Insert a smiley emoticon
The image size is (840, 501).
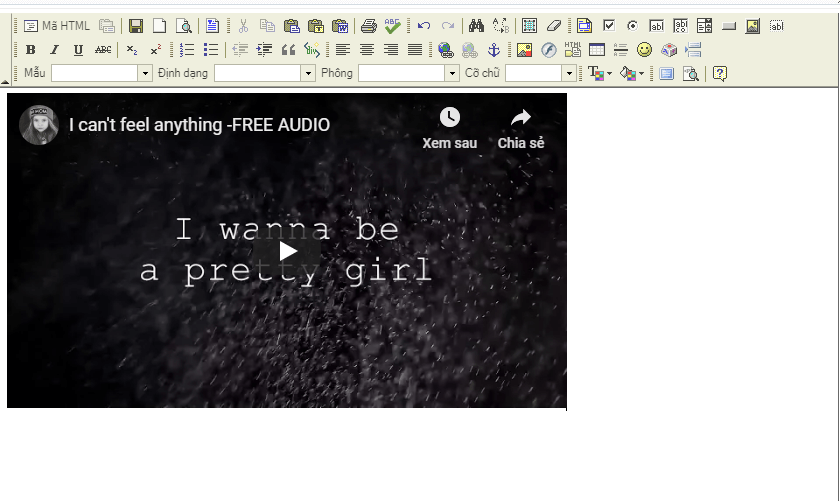tap(645, 50)
